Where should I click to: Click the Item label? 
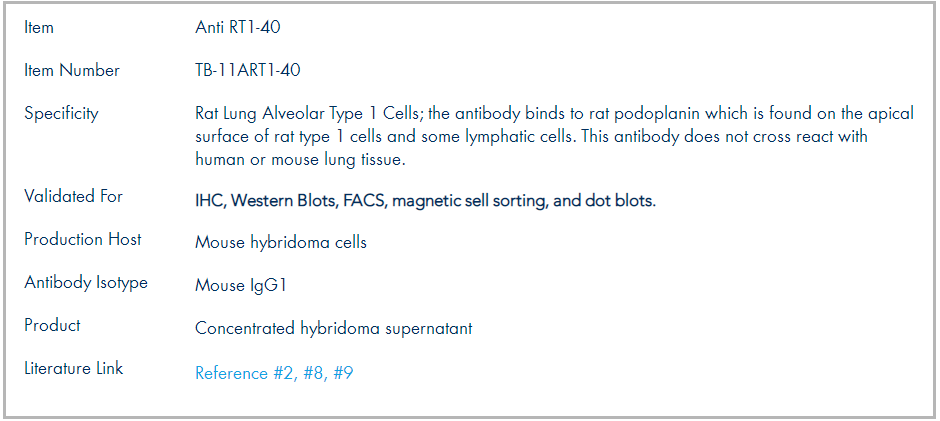pos(38,27)
